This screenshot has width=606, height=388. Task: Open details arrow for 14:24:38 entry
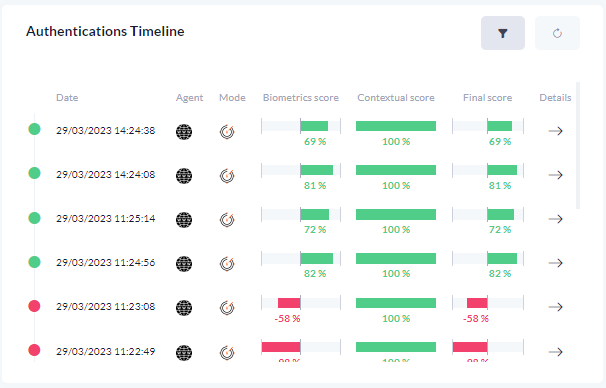click(x=555, y=131)
